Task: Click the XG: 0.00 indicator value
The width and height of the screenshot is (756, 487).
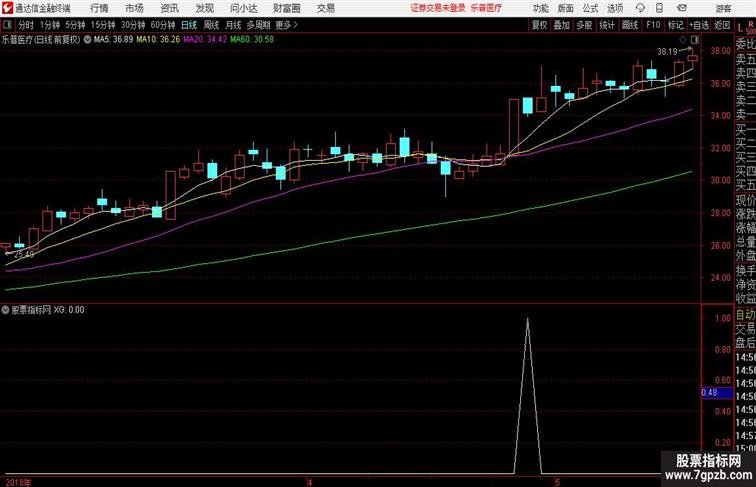Action: coord(69,310)
